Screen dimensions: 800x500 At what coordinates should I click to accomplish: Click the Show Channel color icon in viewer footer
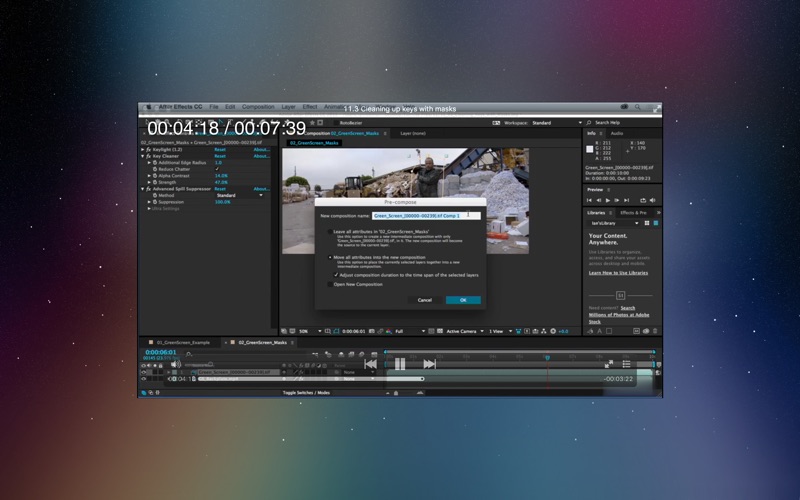point(389,331)
